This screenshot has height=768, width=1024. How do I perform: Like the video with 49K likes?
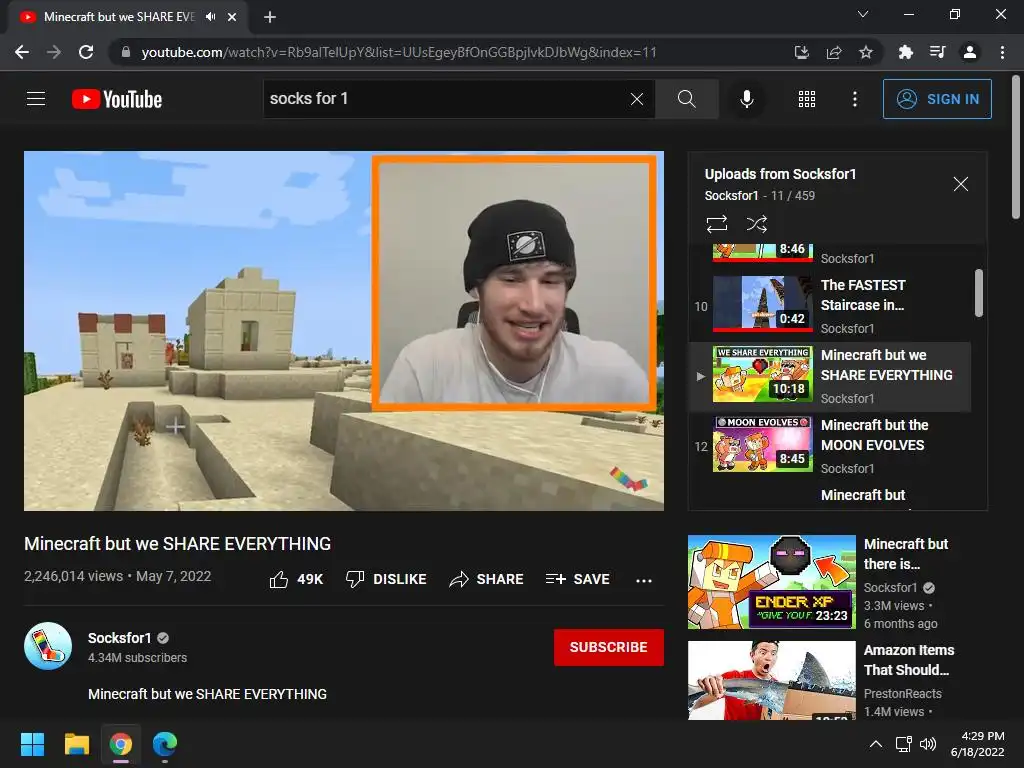[296, 579]
